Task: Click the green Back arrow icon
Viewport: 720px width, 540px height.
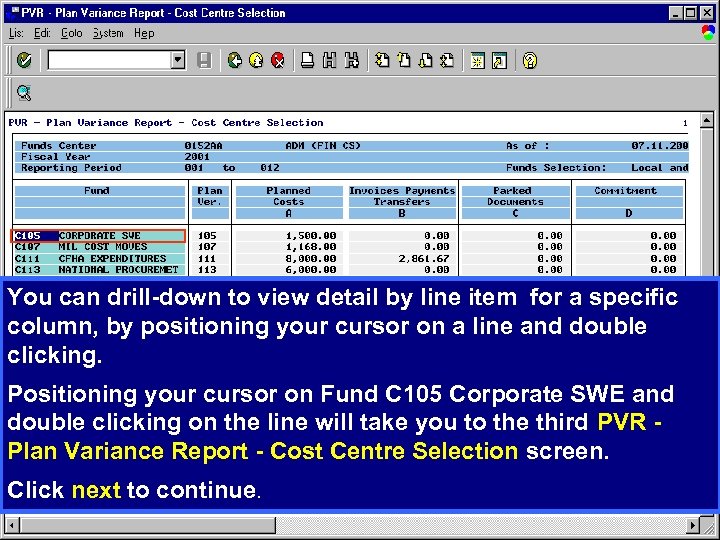Action: [x=235, y=60]
